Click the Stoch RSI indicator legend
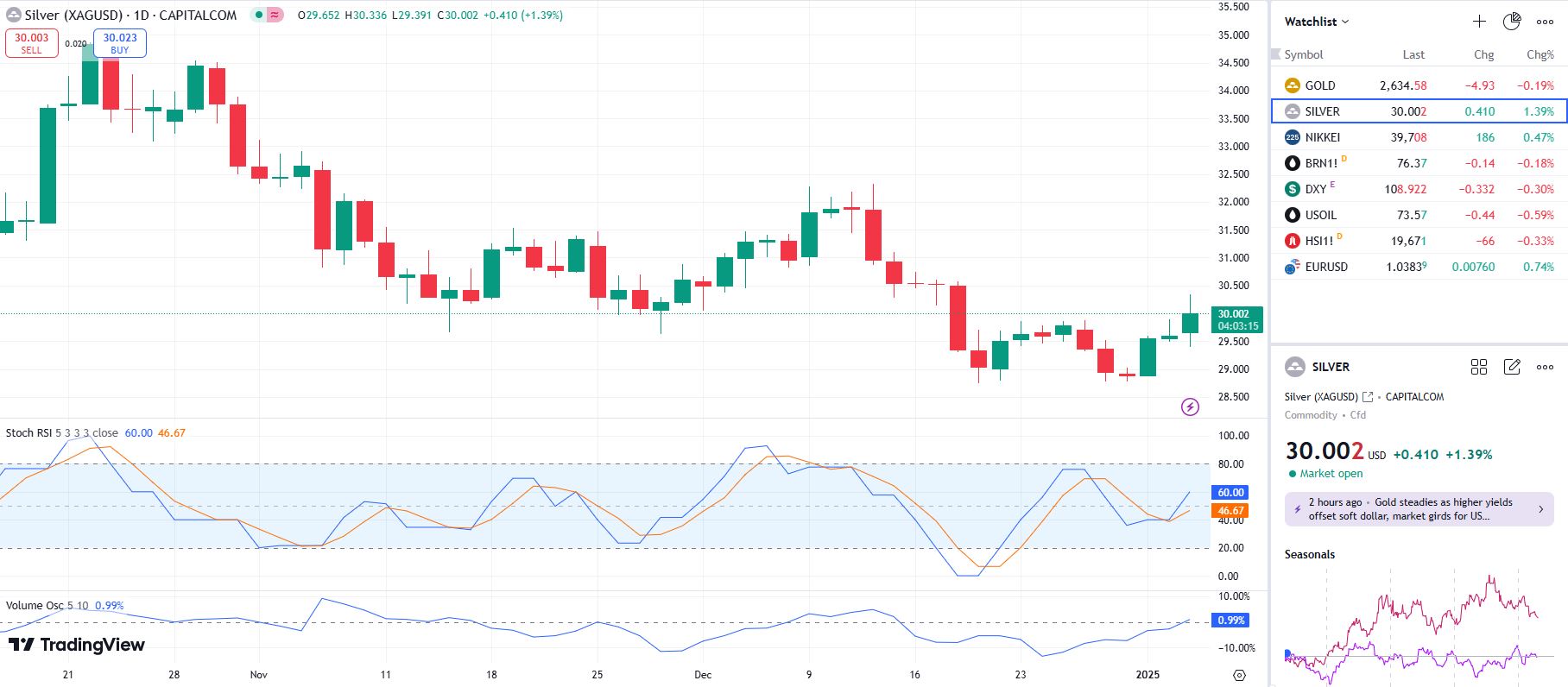The width and height of the screenshot is (1568, 687). click(61, 433)
